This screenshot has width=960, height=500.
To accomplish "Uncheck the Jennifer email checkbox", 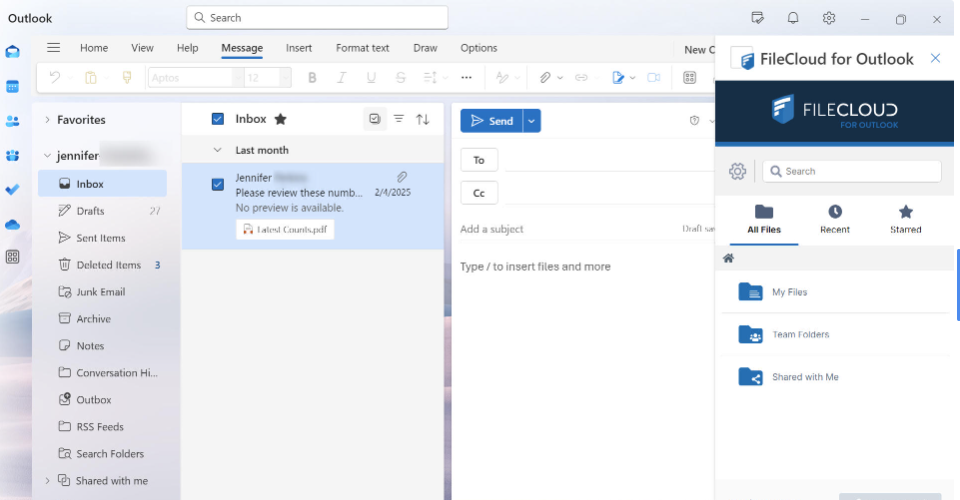I will pos(218,184).
